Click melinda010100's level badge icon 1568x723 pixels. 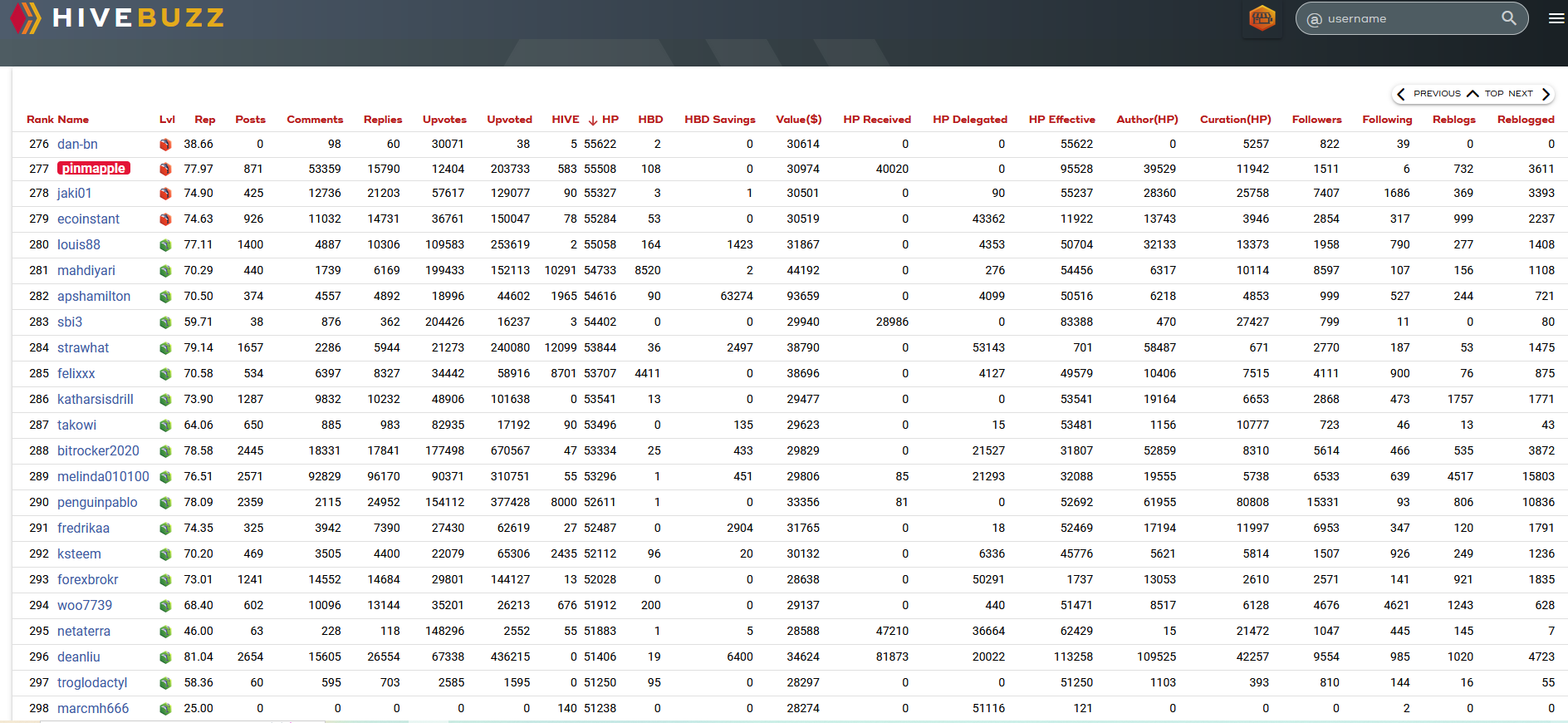click(165, 477)
